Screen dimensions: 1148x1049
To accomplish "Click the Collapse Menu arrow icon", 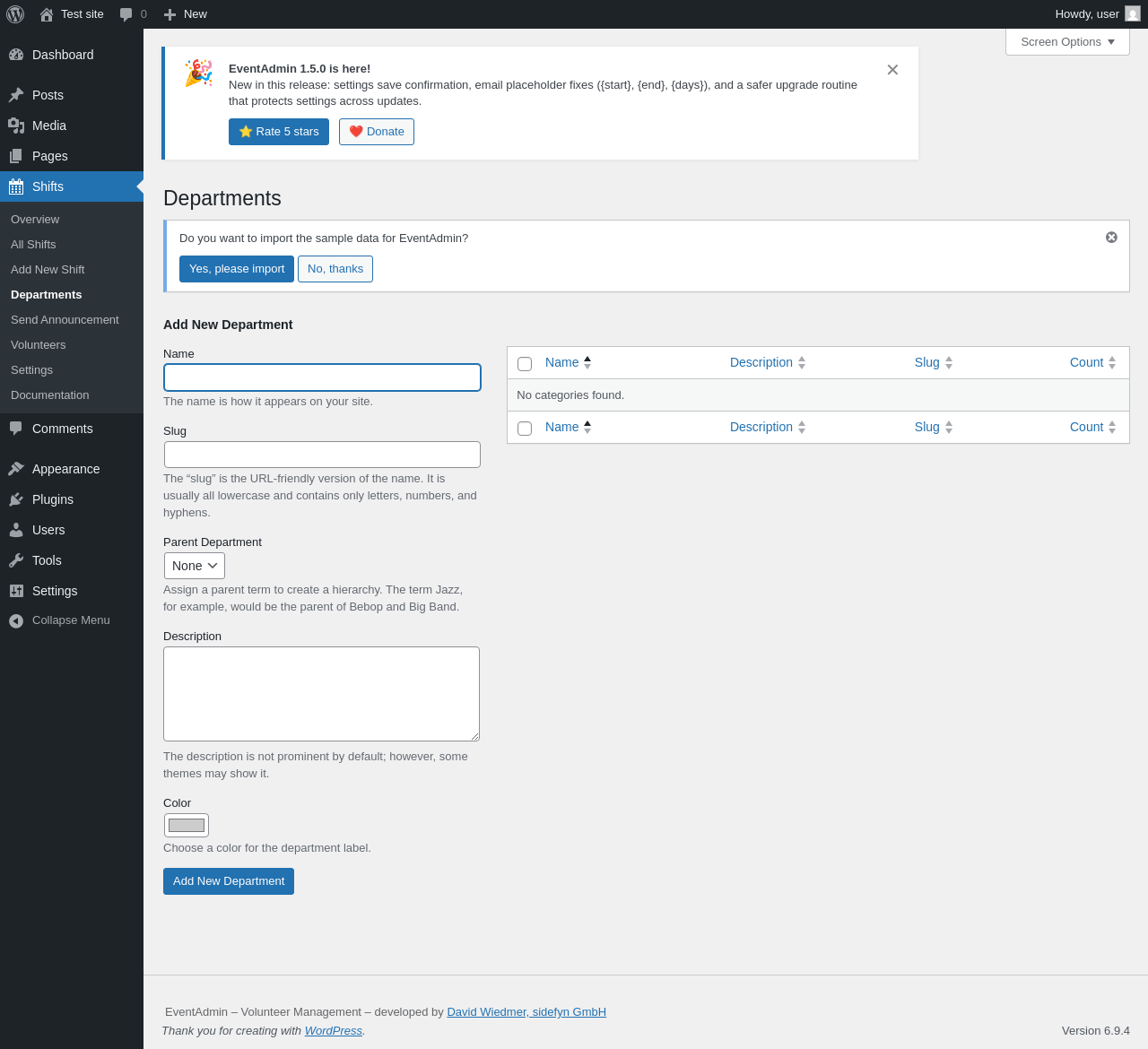I will [x=16, y=620].
